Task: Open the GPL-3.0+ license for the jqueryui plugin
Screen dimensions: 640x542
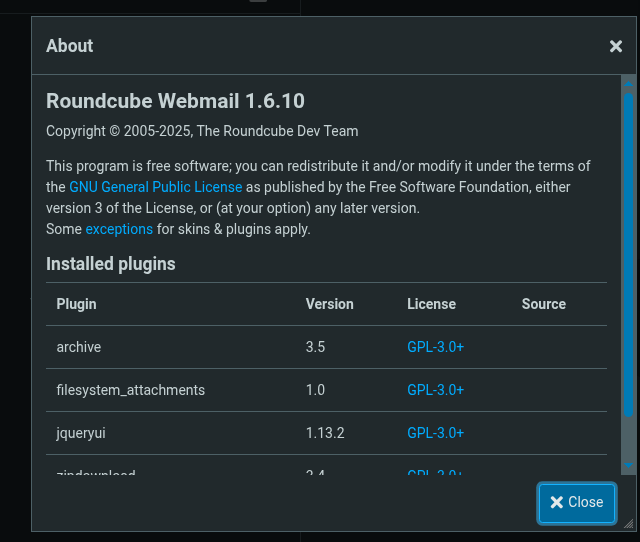Action: pyautogui.click(x=435, y=433)
